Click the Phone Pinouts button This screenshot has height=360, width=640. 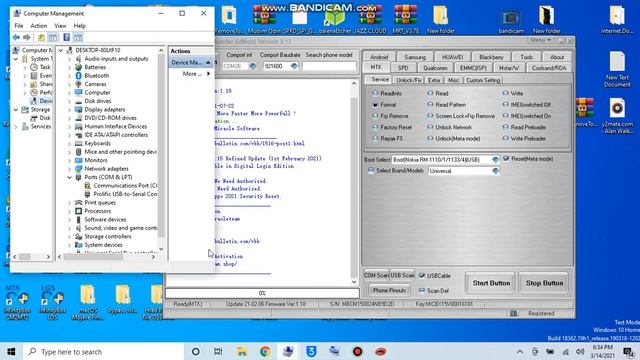[x=389, y=291]
